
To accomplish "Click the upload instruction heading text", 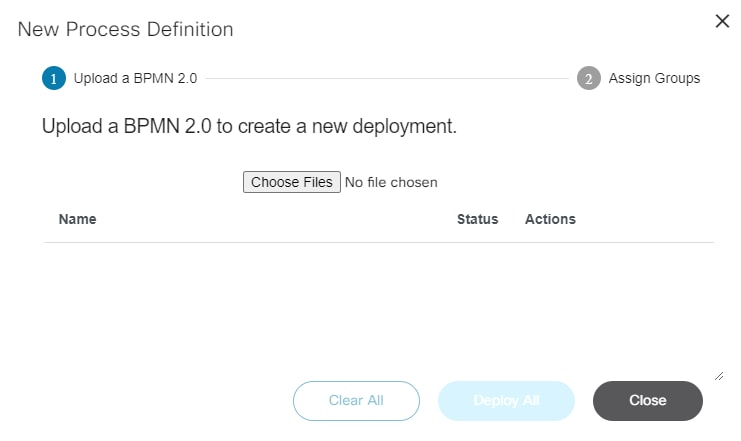I will pyautogui.click(x=249, y=128).
